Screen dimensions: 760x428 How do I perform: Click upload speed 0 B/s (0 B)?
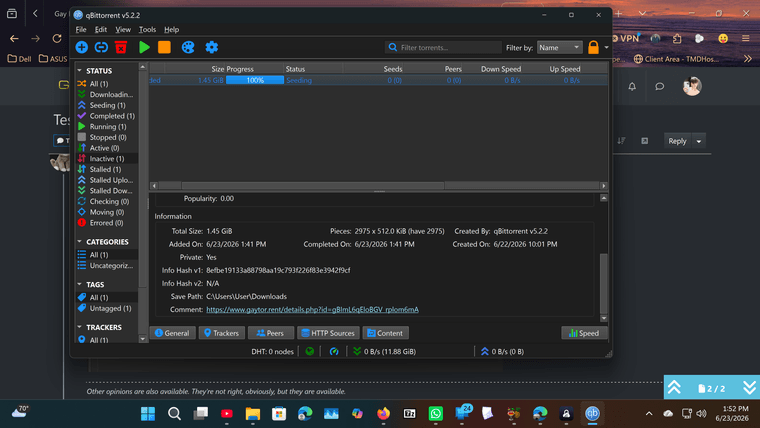pyautogui.click(x=502, y=351)
